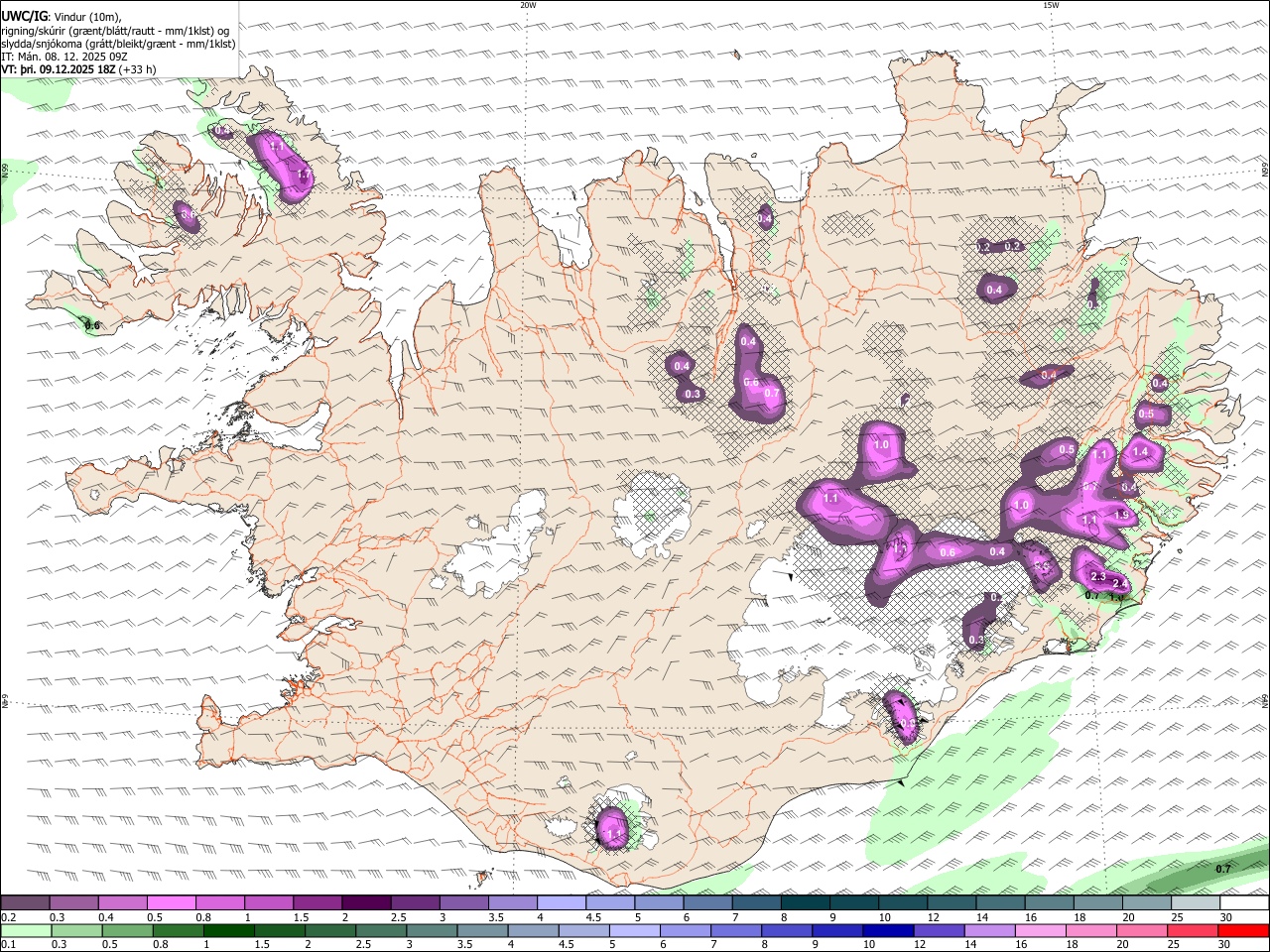Click the '(+33 h)' forecast offset text
1270x952 pixels.
point(137,69)
